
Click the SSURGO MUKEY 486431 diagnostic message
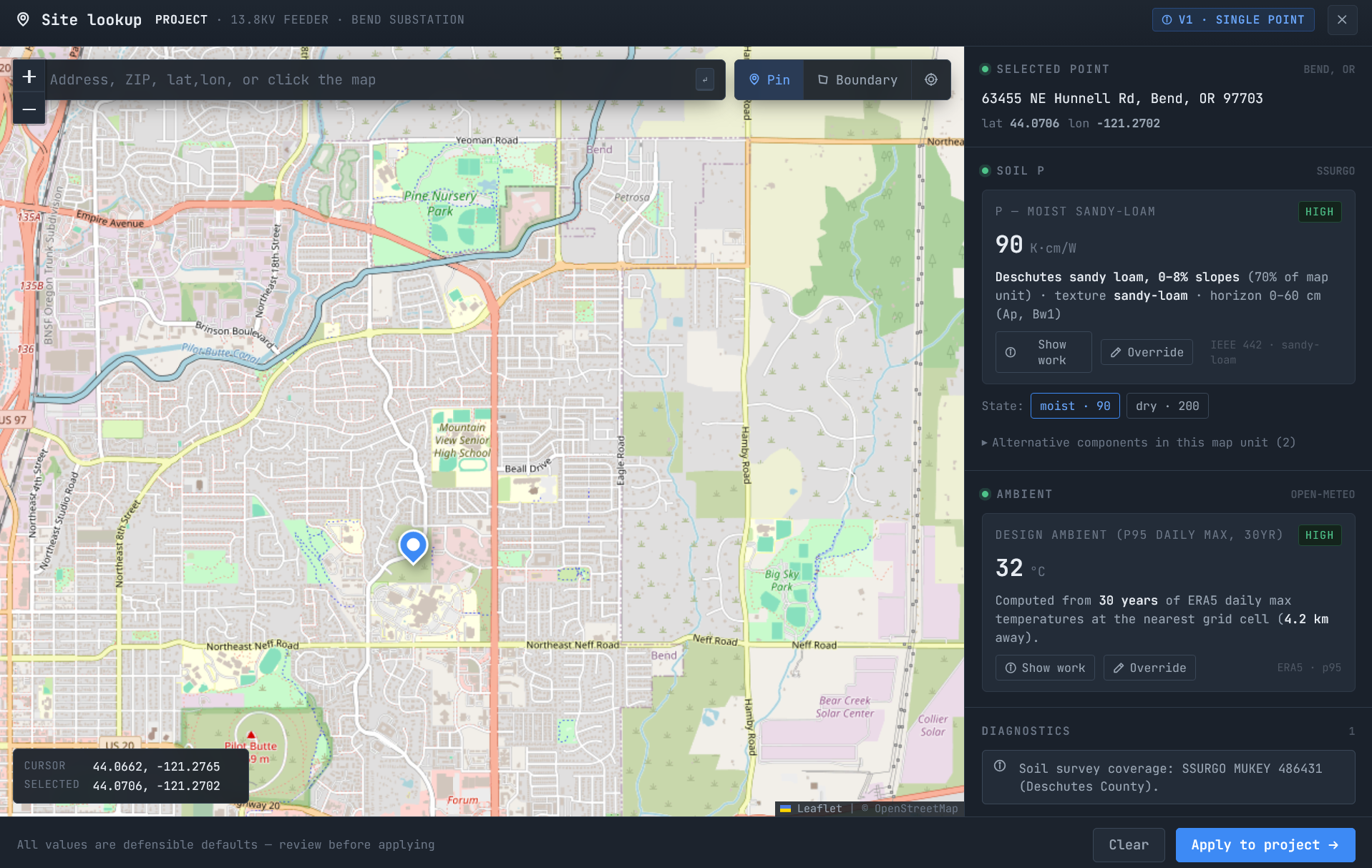[x=1170, y=777]
